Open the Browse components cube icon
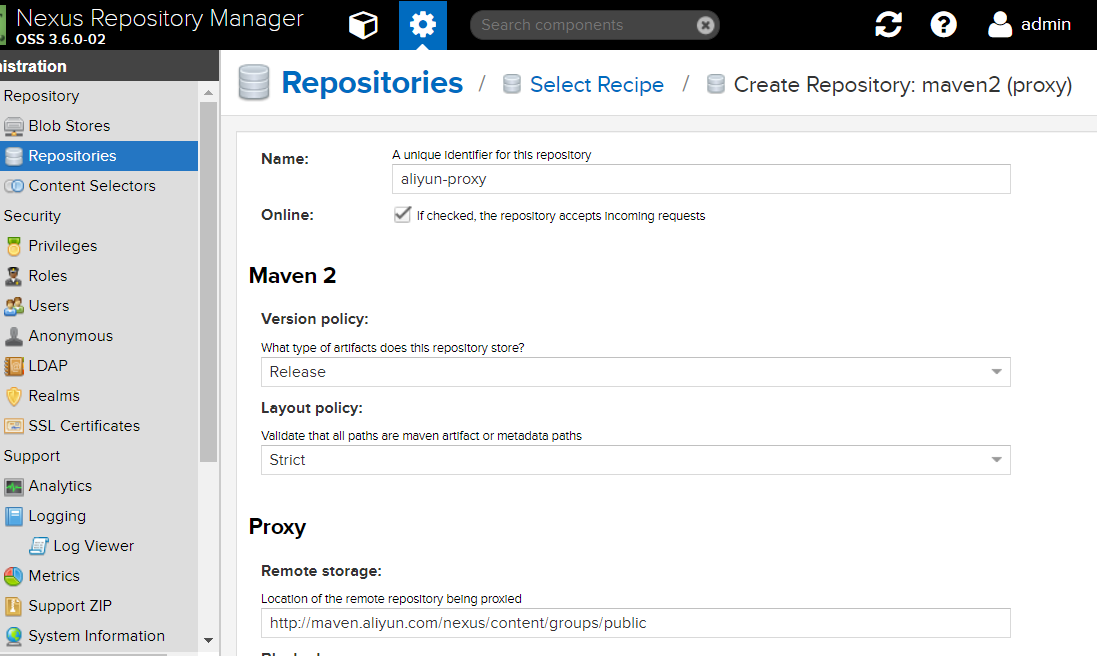The width and height of the screenshot is (1097, 656). coord(363,25)
